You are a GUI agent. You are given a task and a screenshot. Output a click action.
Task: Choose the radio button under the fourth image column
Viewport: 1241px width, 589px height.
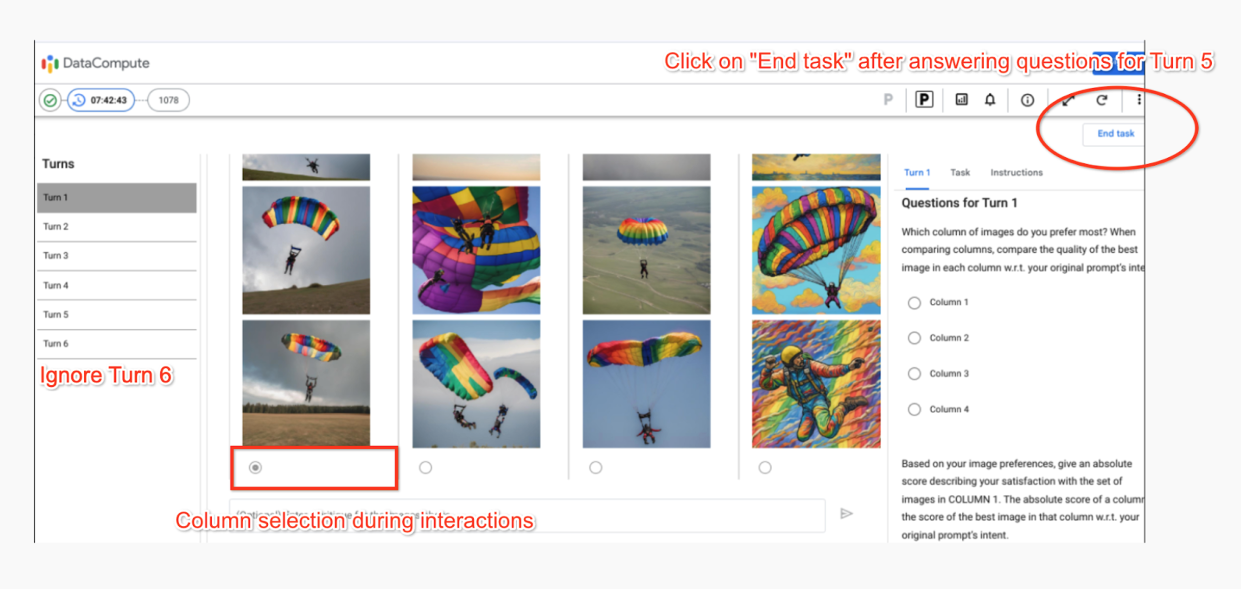[x=765, y=467]
